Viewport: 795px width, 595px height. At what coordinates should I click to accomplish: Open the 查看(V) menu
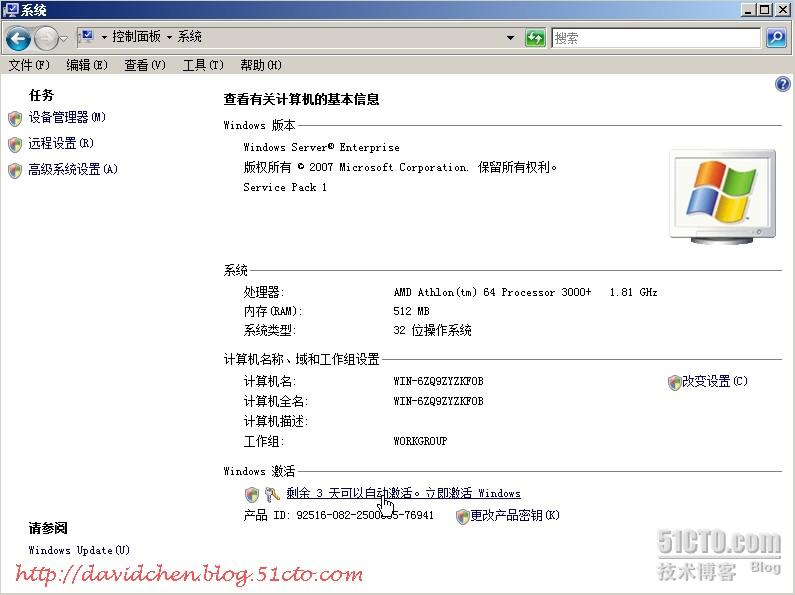145,65
